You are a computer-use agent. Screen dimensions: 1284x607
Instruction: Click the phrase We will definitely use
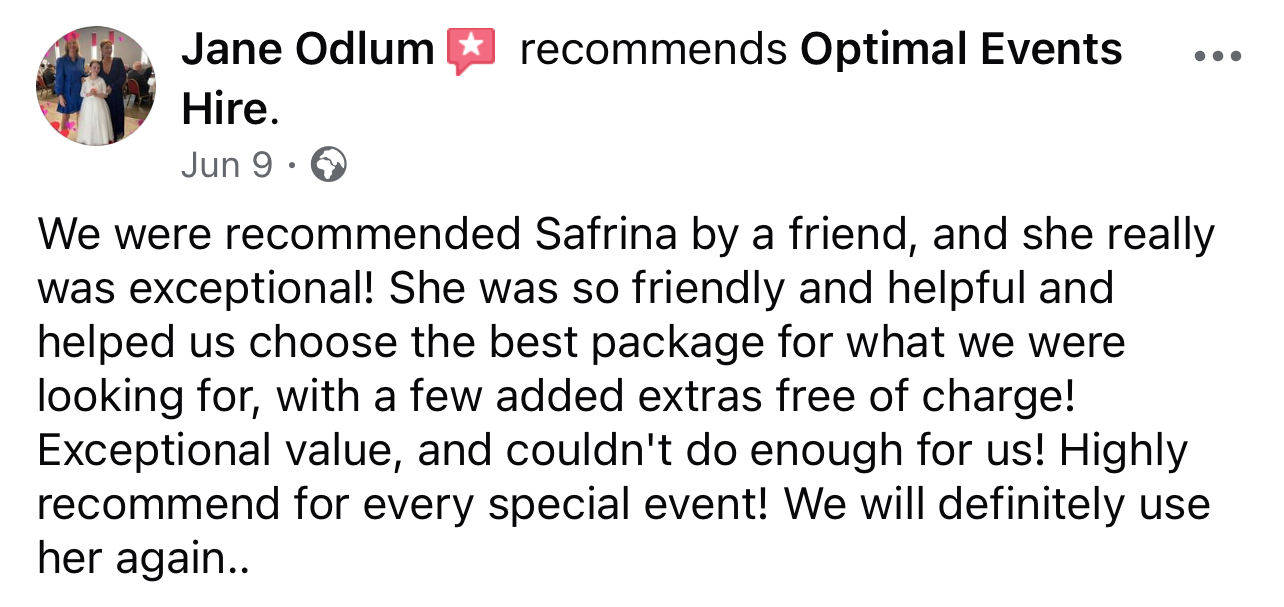tap(997, 505)
